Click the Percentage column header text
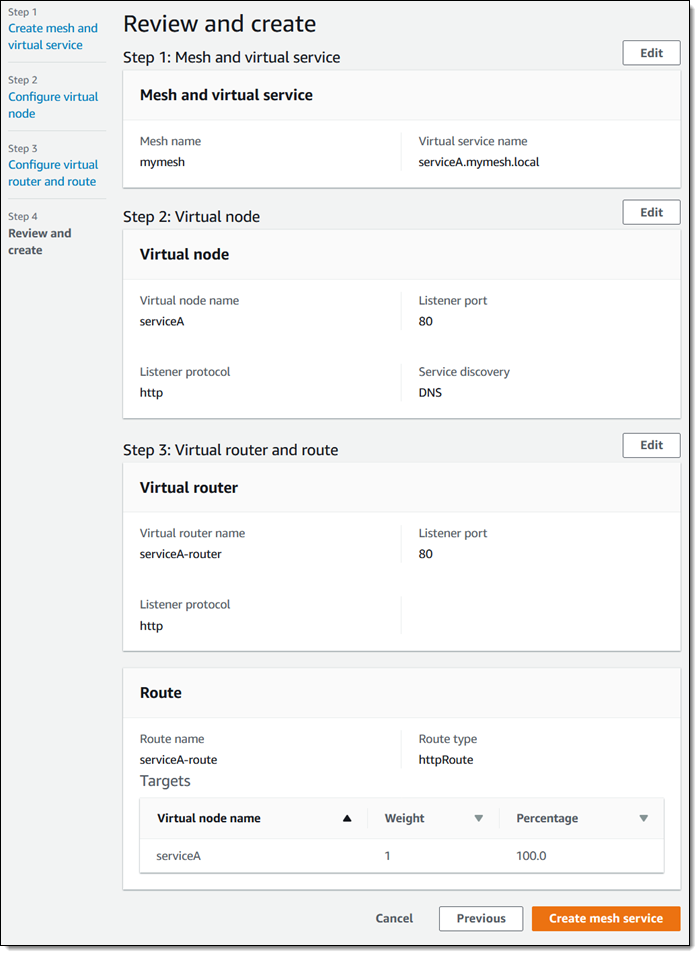This screenshot has height=956, width=700. (547, 818)
